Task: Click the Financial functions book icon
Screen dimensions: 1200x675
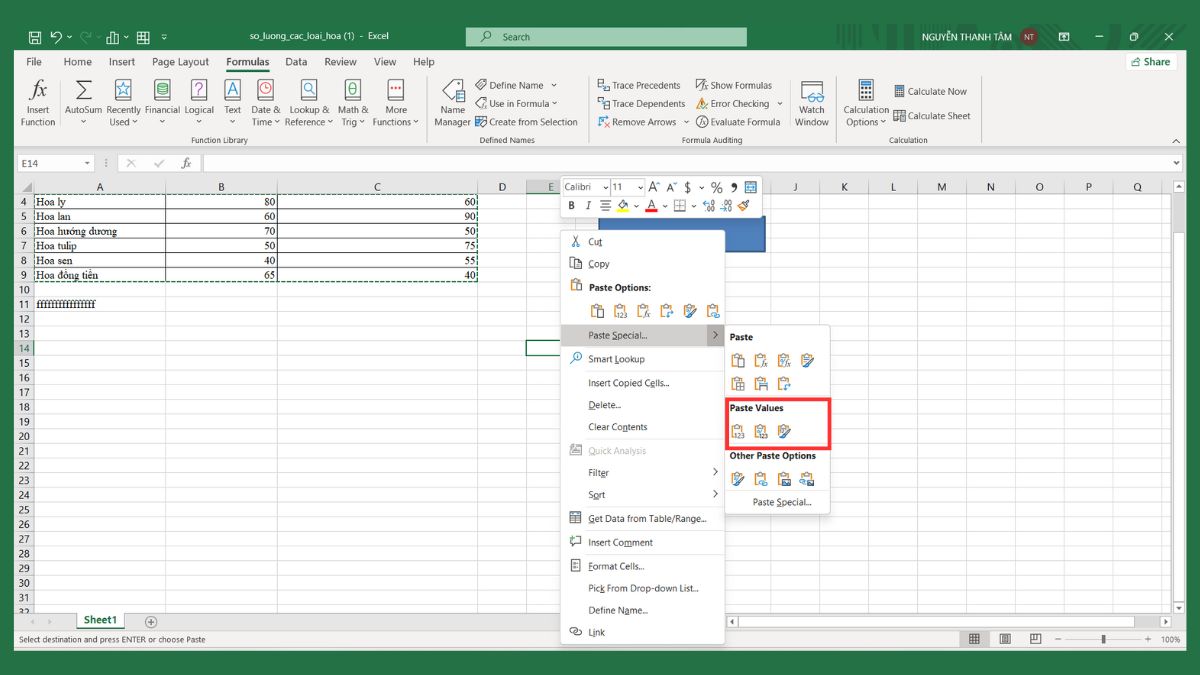Action: click(161, 92)
